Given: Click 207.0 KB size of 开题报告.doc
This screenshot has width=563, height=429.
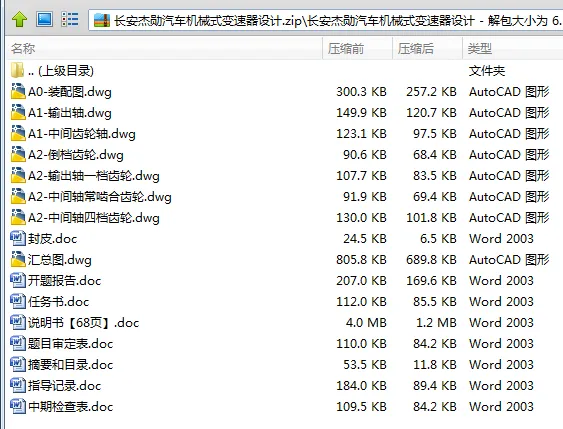Looking at the screenshot, I should [x=361, y=281].
